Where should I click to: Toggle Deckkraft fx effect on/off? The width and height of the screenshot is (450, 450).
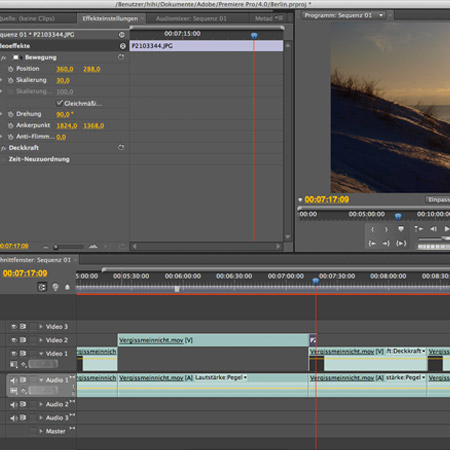(4, 148)
